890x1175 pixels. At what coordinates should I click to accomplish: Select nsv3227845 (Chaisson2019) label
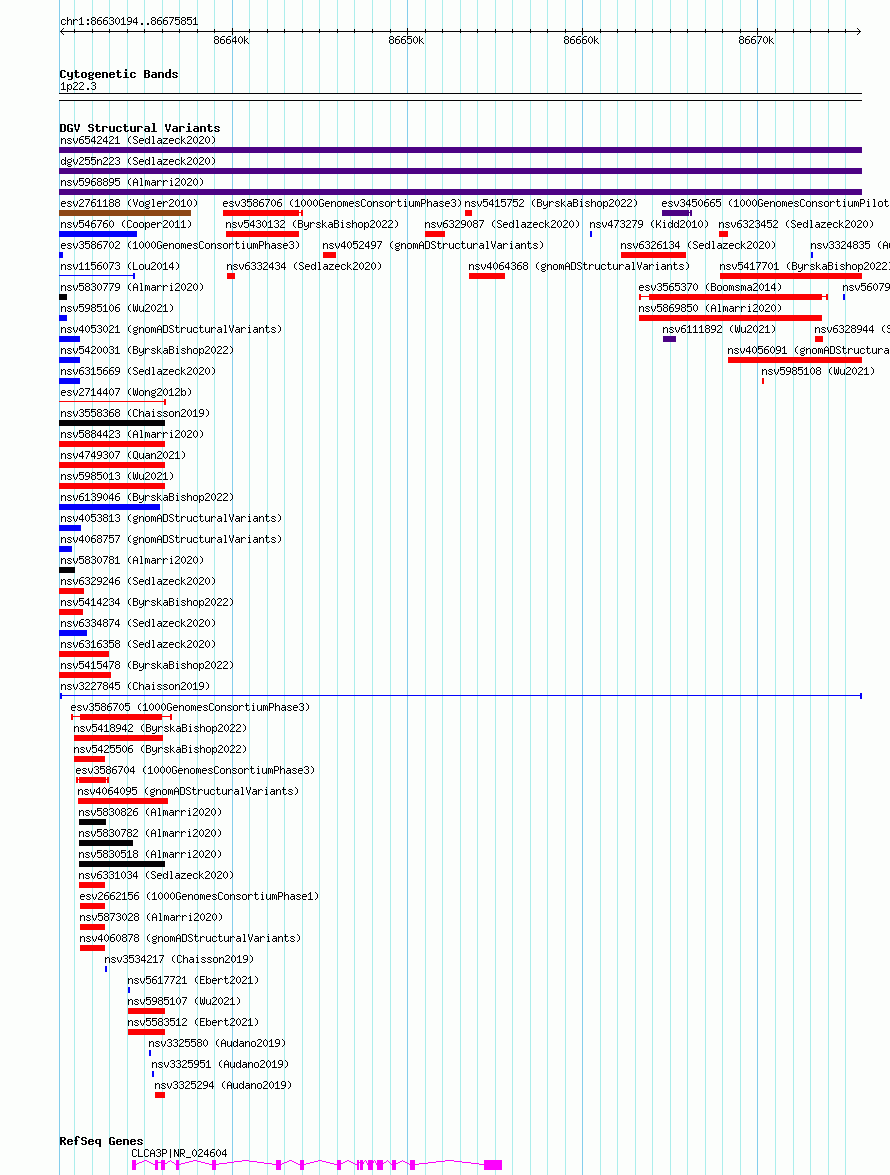(x=135, y=686)
